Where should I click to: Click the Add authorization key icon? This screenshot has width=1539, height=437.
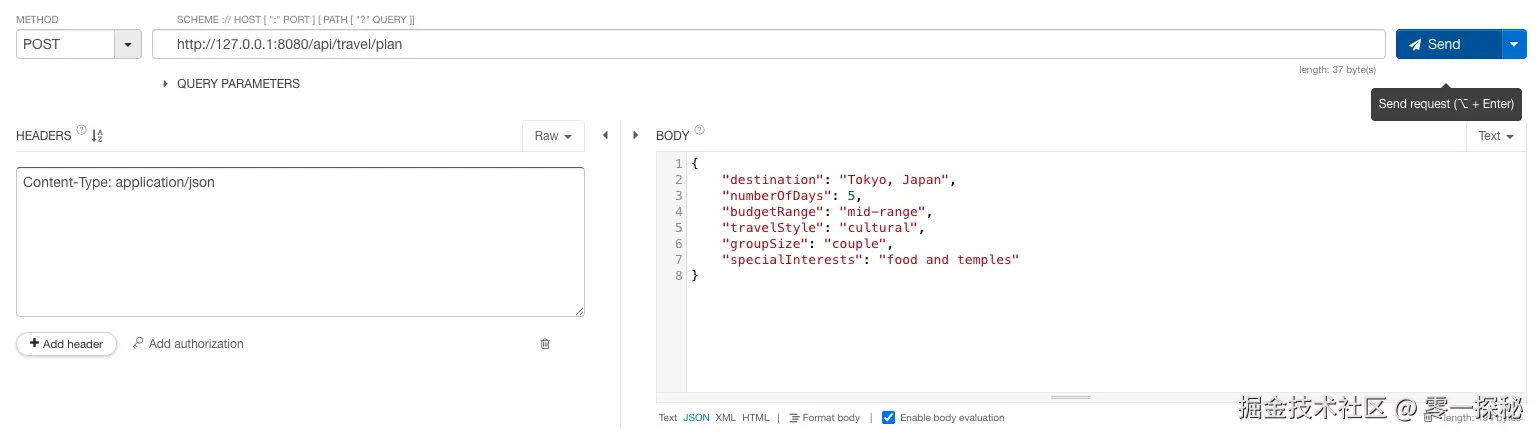pos(138,343)
